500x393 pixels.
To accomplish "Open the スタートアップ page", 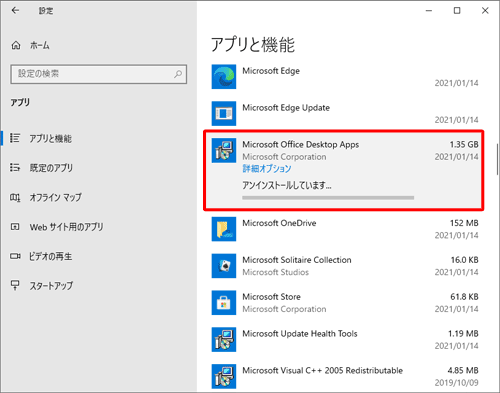I will [51, 286].
